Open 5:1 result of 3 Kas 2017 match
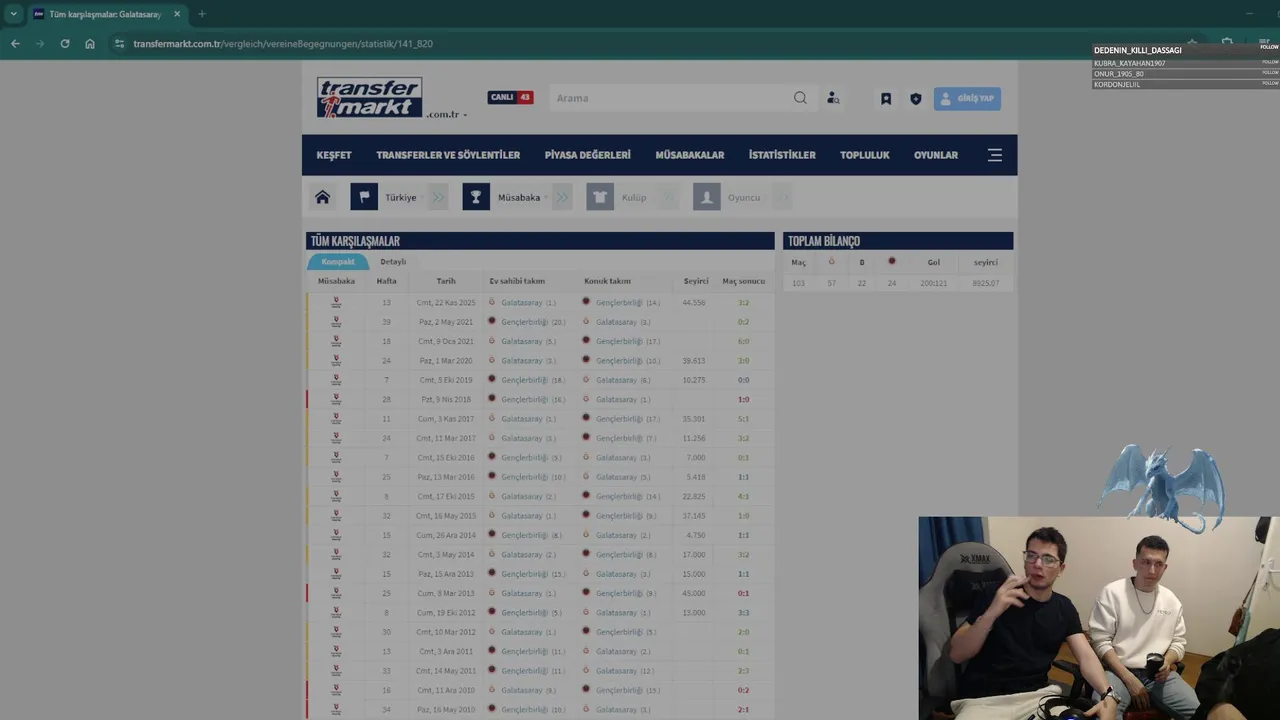Image resolution: width=1280 pixels, height=720 pixels. point(743,419)
